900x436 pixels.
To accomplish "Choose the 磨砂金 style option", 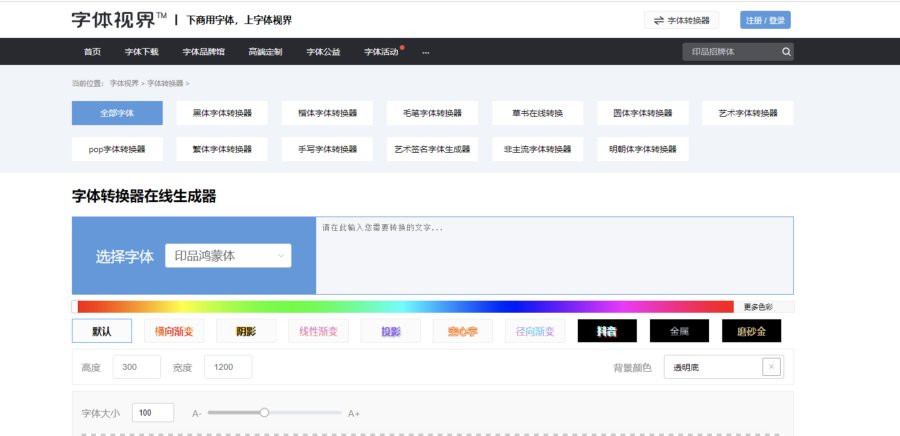I will (751, 331).
